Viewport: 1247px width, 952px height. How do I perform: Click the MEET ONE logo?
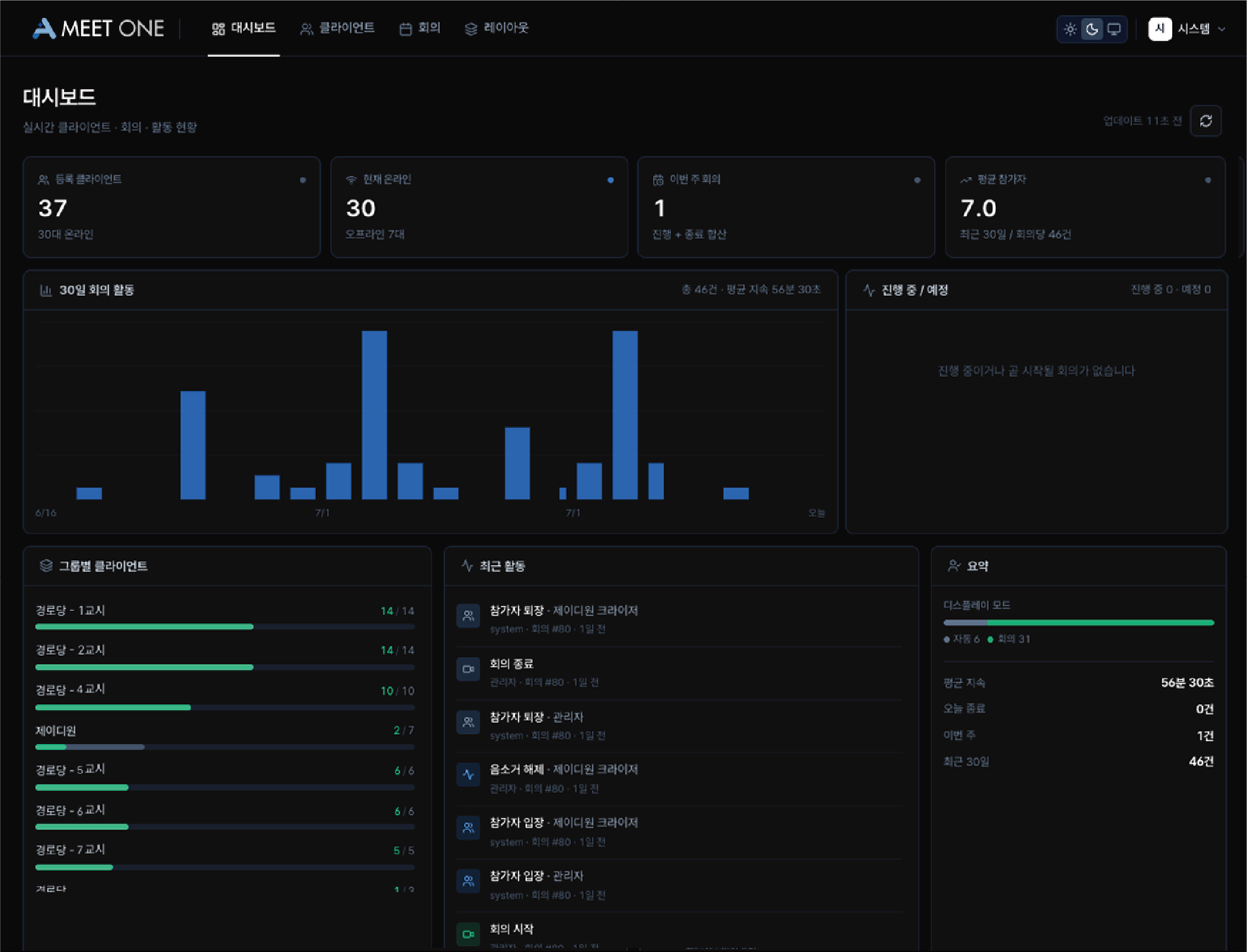click(x=98, y=28)
